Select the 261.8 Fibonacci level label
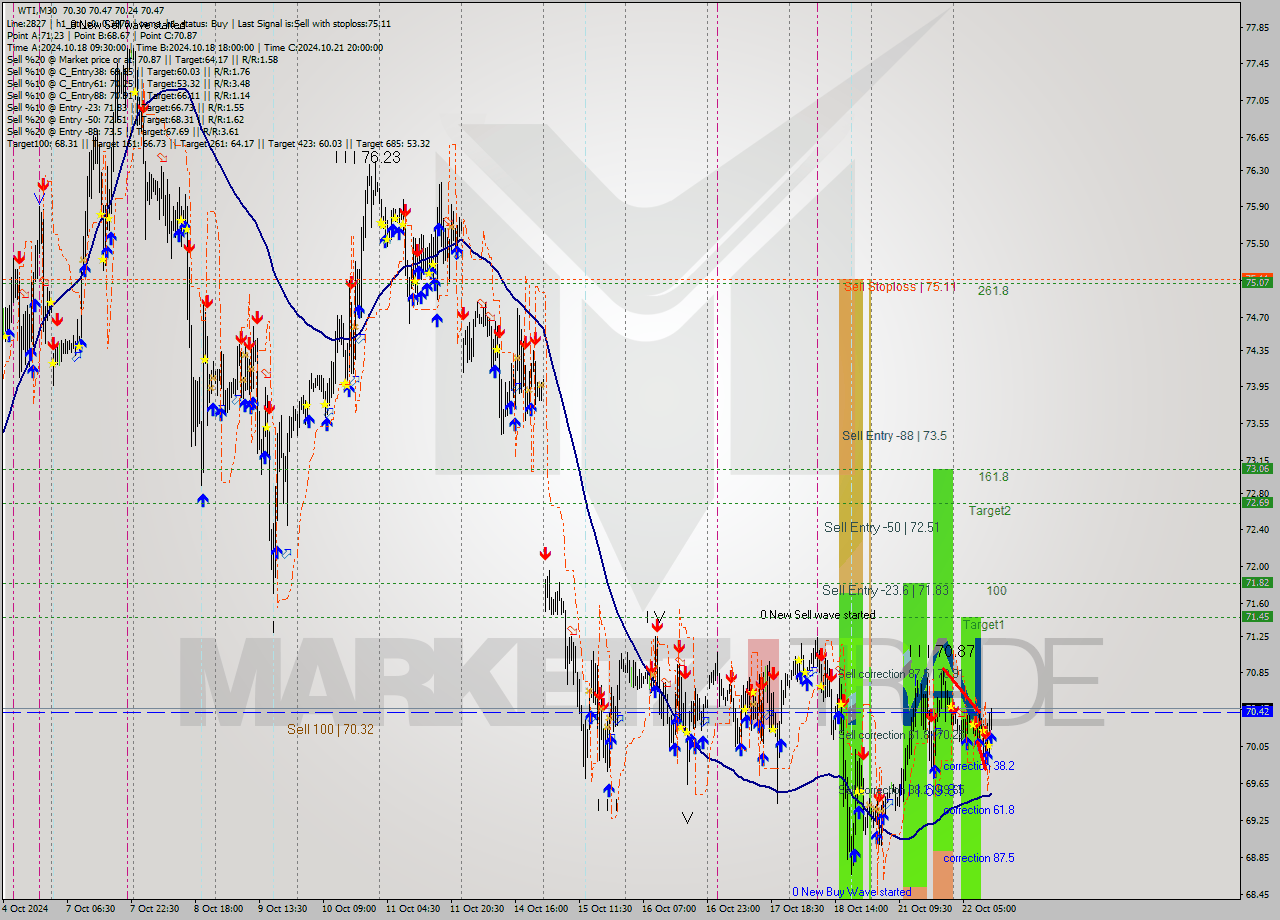 click(x=993, y=291)
